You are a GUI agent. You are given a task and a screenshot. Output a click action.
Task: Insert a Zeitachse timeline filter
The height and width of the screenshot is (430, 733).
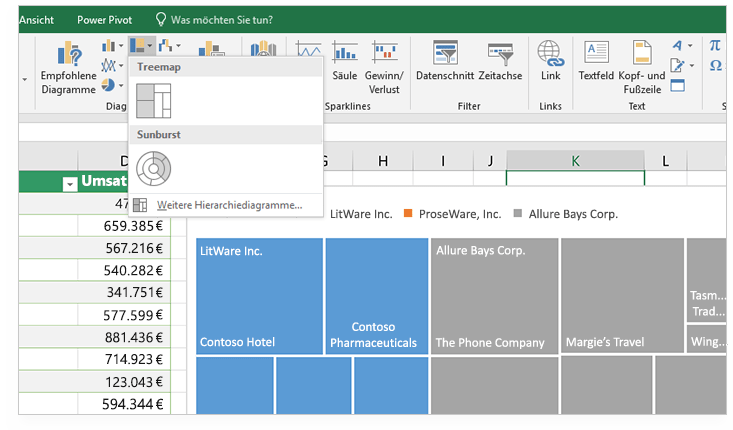(500, 61)
